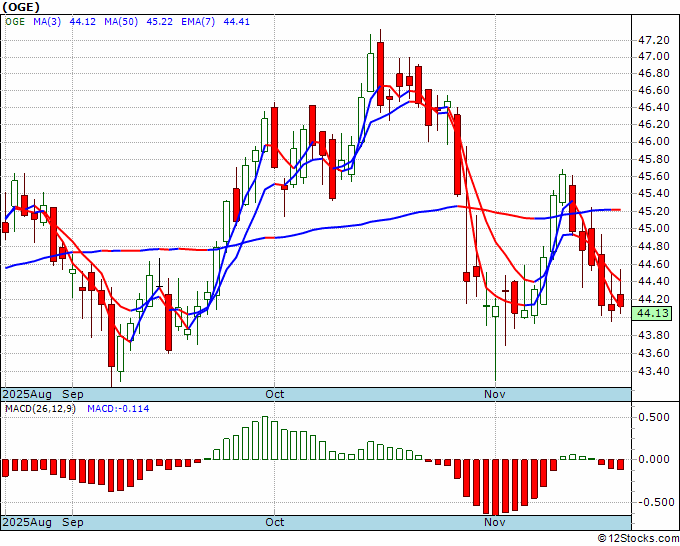Click the 43.80 price axis label

(654, 335)
